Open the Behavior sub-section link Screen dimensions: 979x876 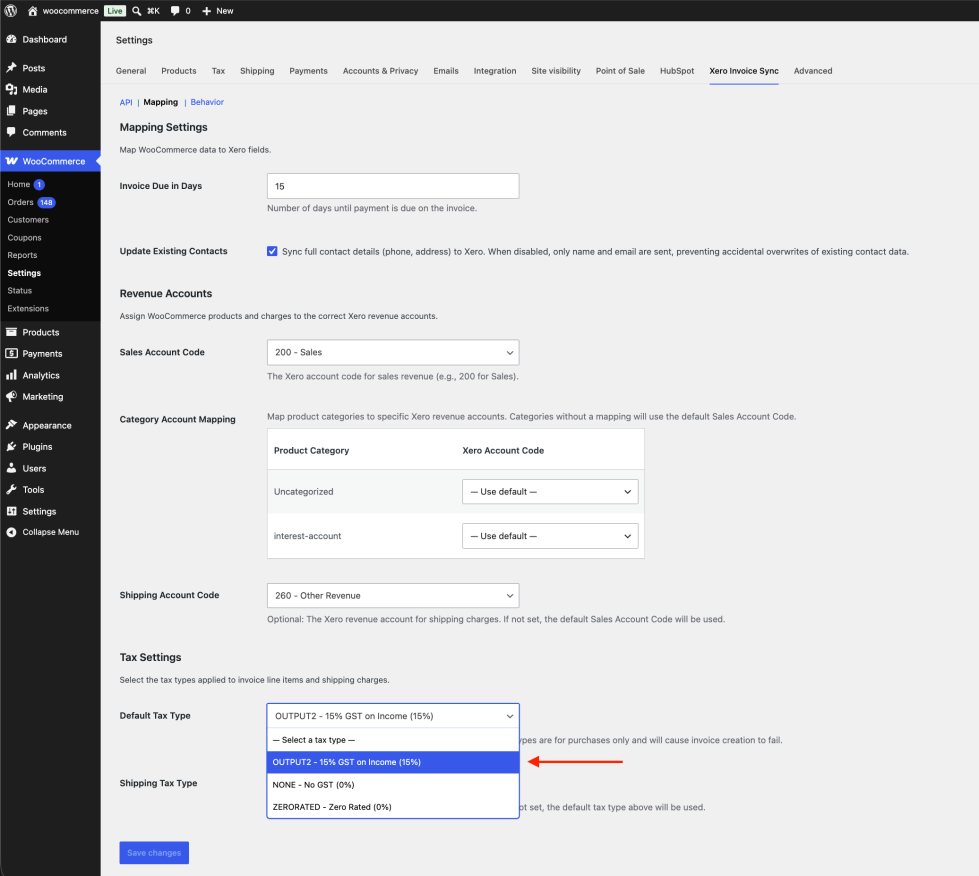pyautogui.click(x=207, y=102)
